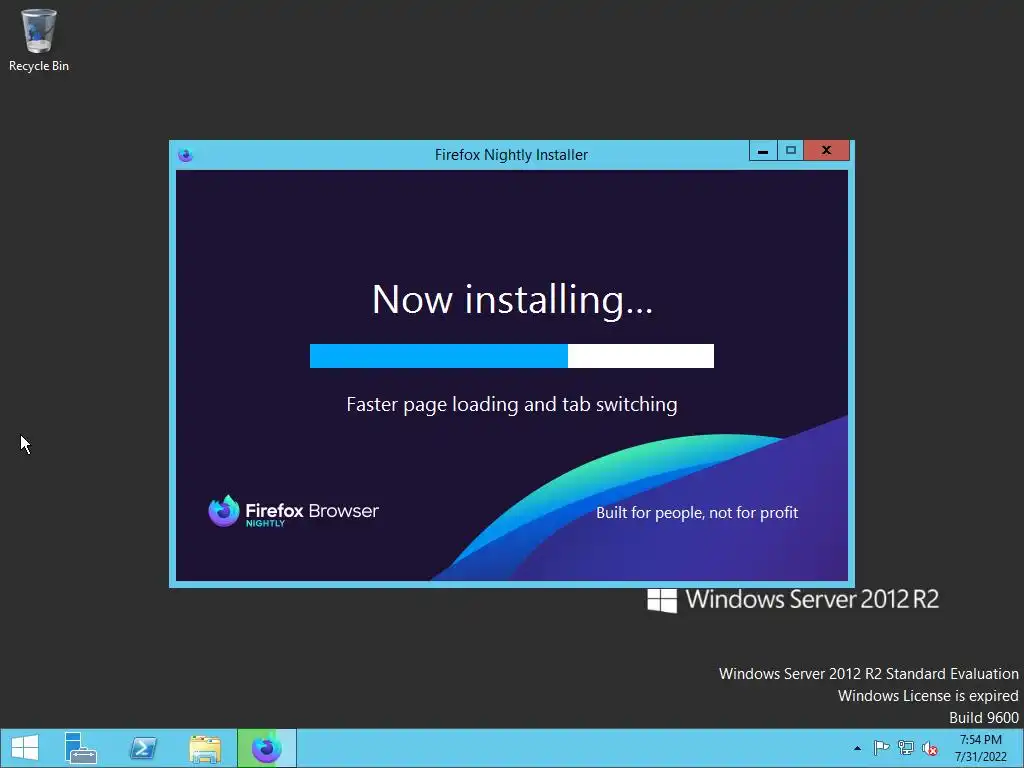The width and height of the screenshot is (1024, 768).
Task: Maximize the Firefox Nightly Installer window
Action: 790,151
